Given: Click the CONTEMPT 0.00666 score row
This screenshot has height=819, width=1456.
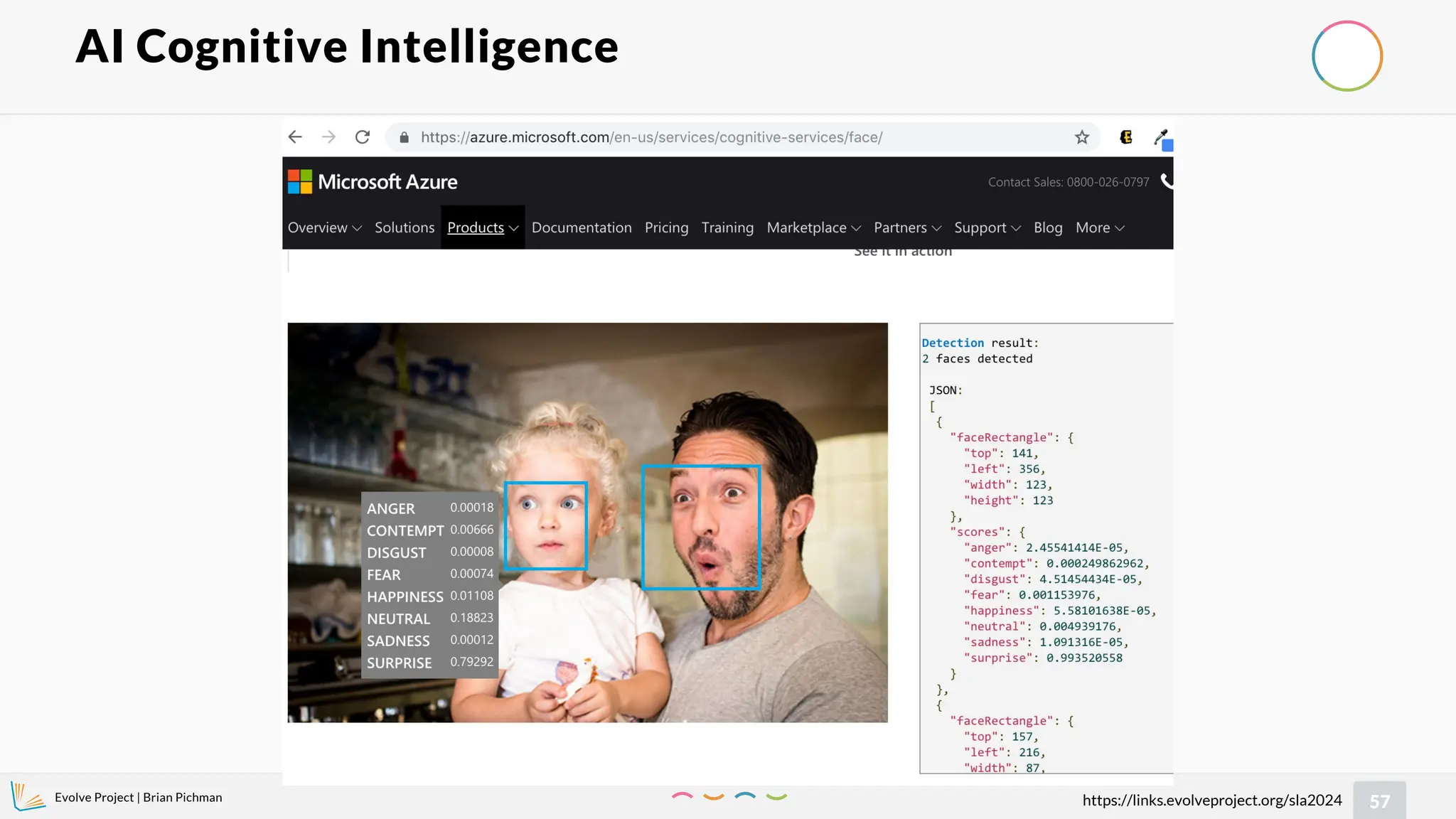Looking at the screenshot, I should (430, 530).
